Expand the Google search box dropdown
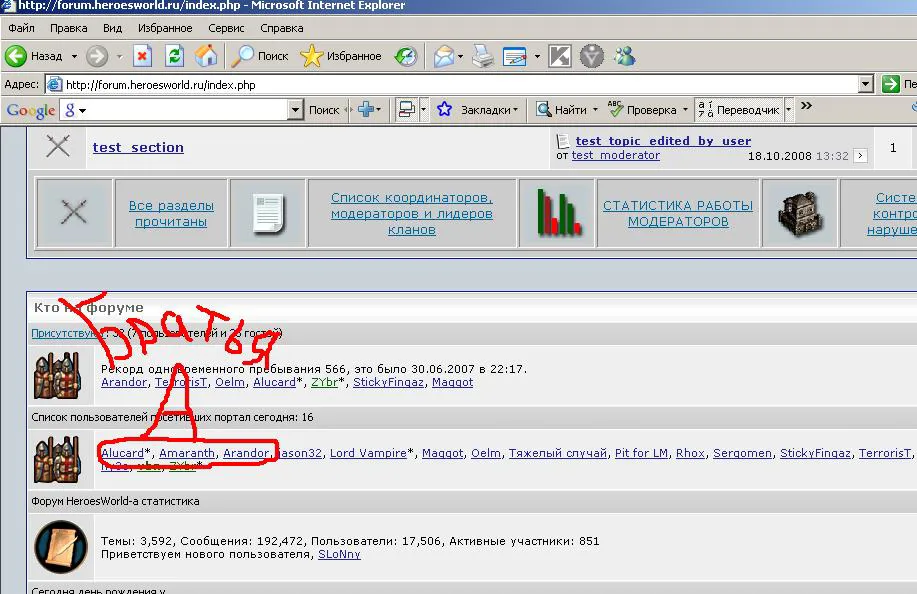 pos(295,109)
